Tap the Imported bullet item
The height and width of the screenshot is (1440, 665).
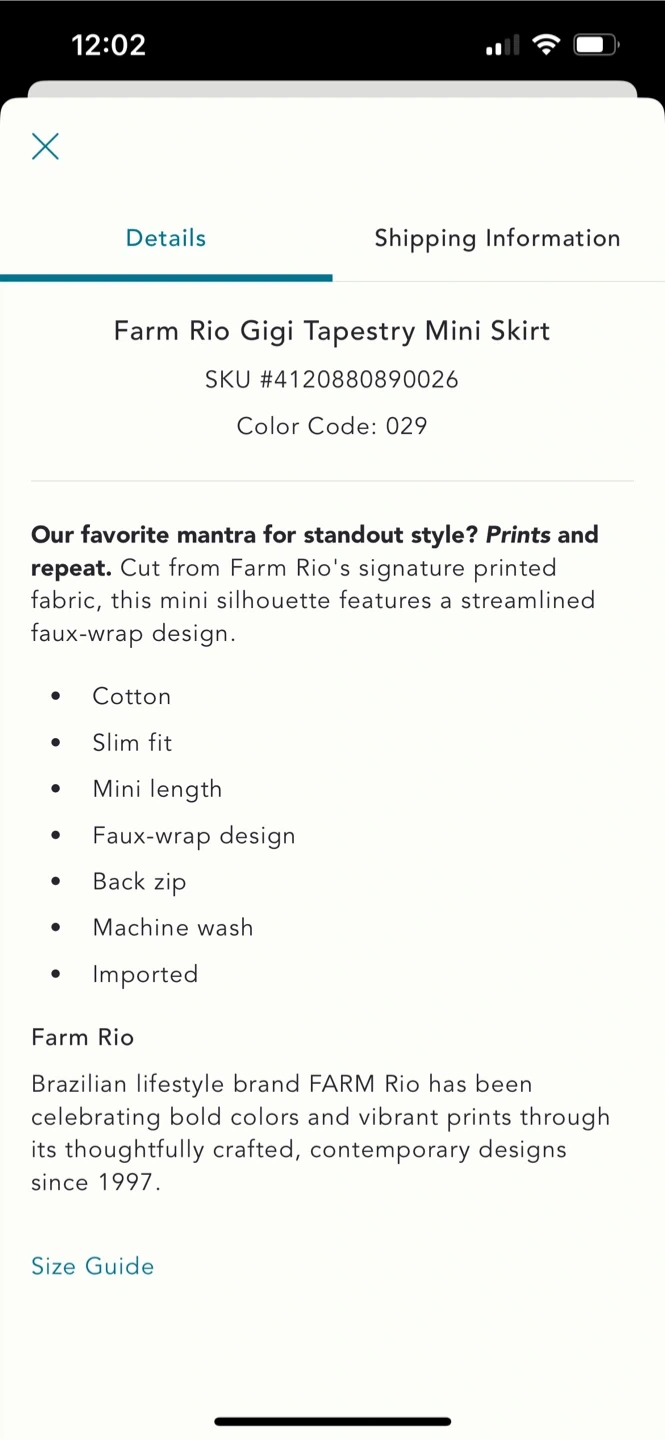pos(145,974)
